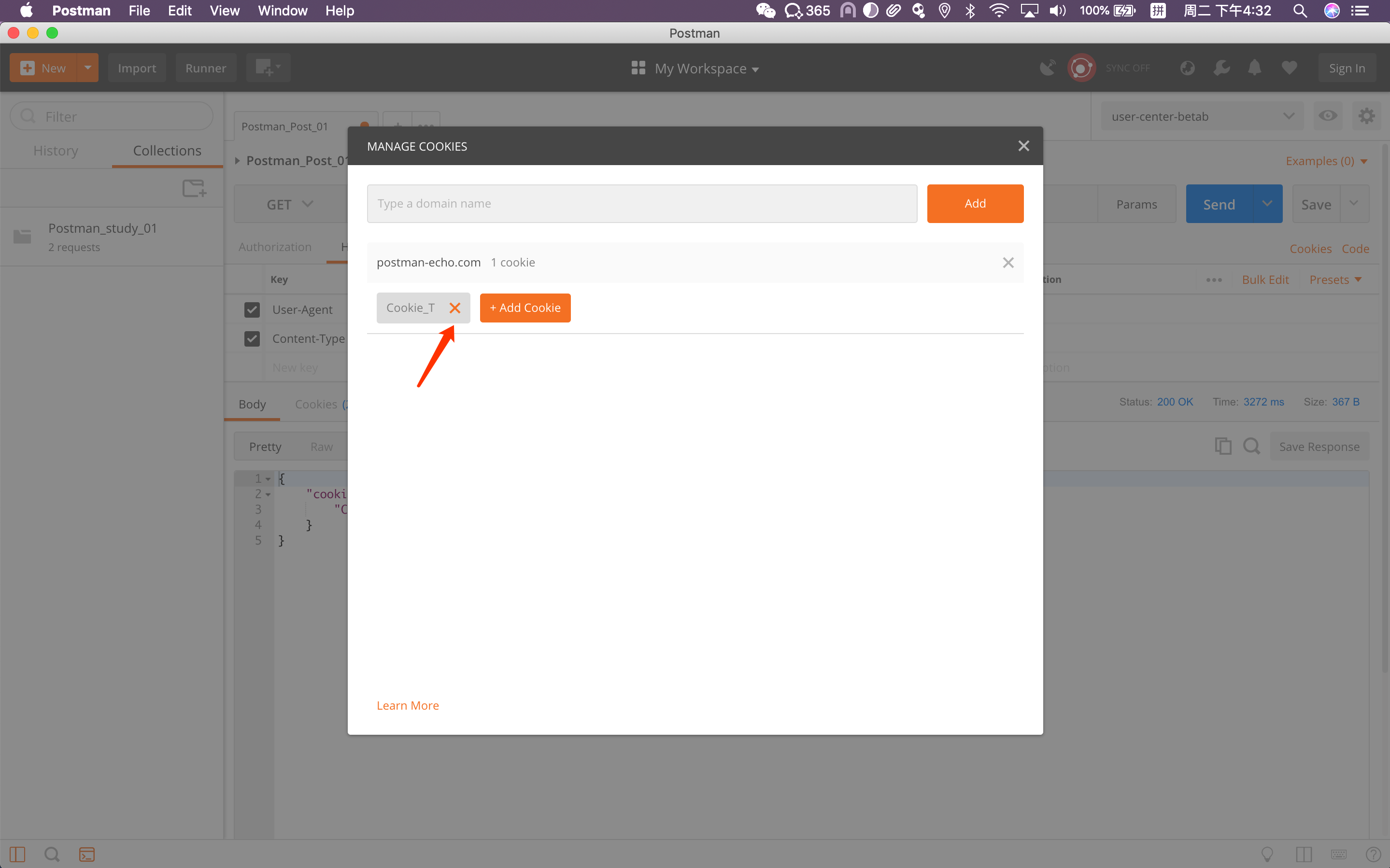This screenshot has height=868, width=1390.
Task: Expand the Examples (0) dropdown
Action: point(1326,161)
